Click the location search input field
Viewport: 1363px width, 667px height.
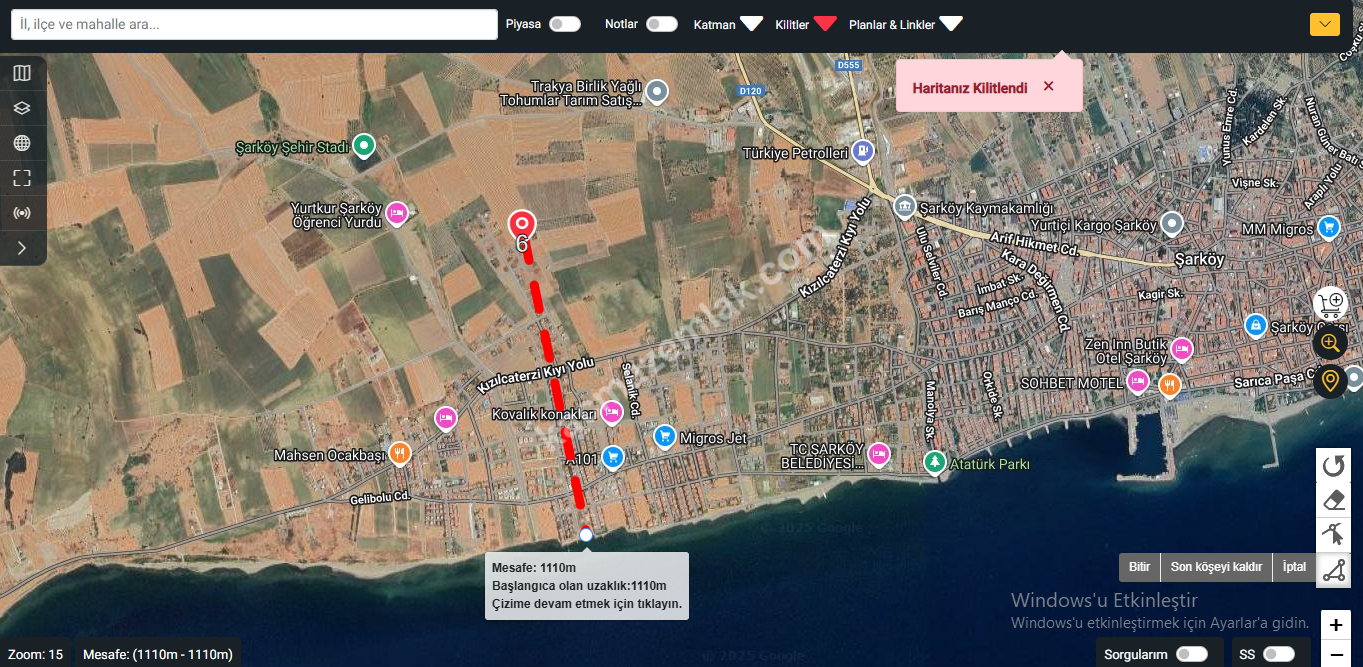click(254, 25)
